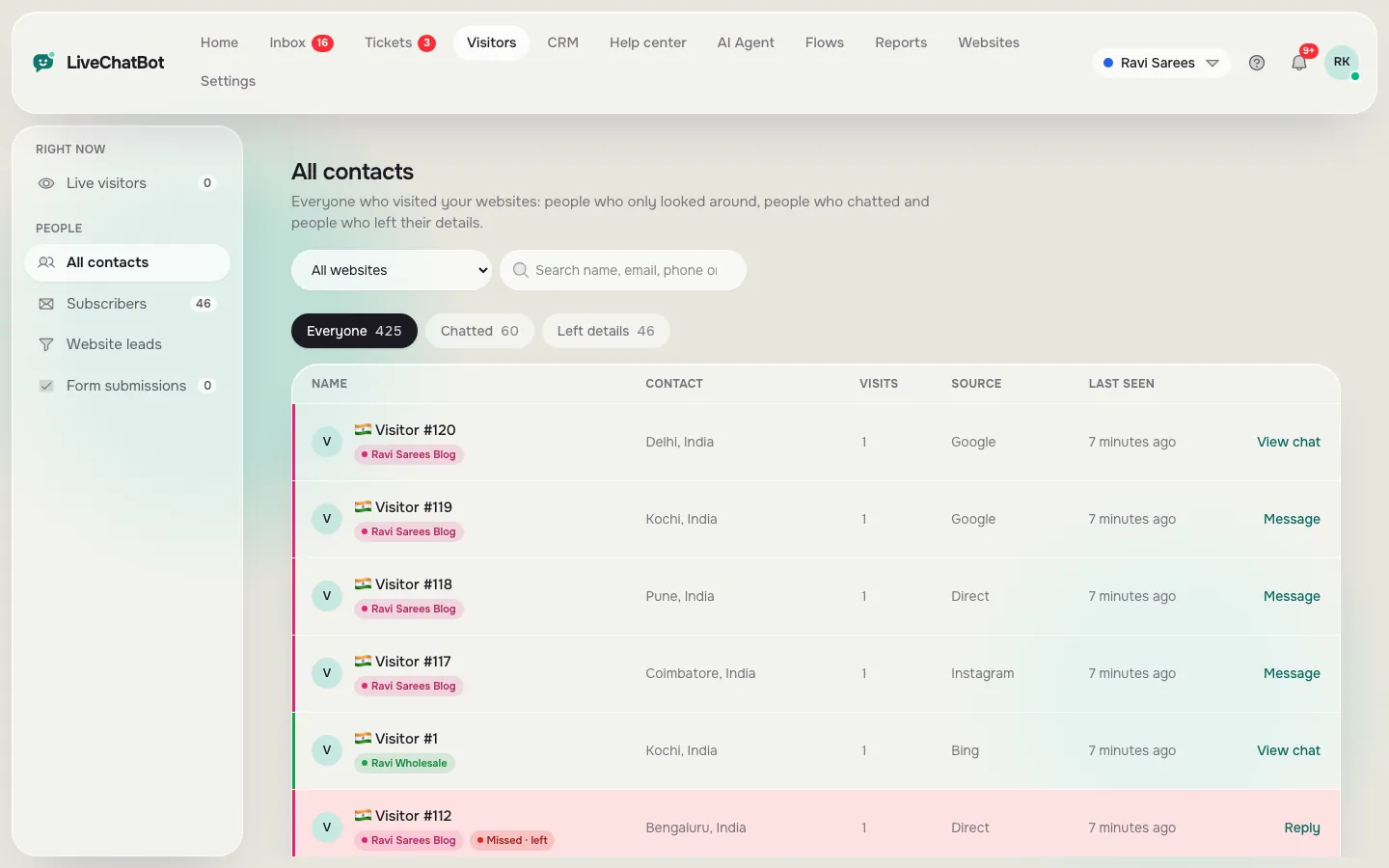Click the checkmark icon beside Form submissions
The height and width of the screenshot is (868, 1389).
click(x=46, y=386)
